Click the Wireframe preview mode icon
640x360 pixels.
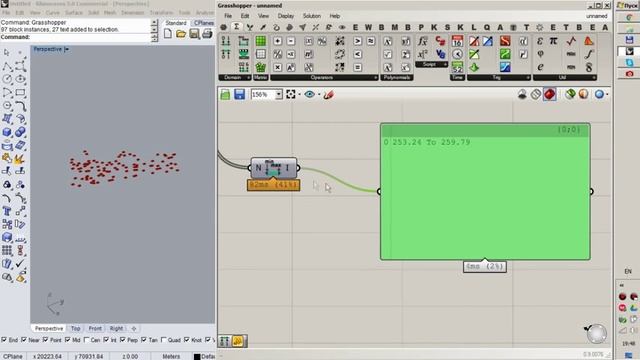[x=536, y=94]
